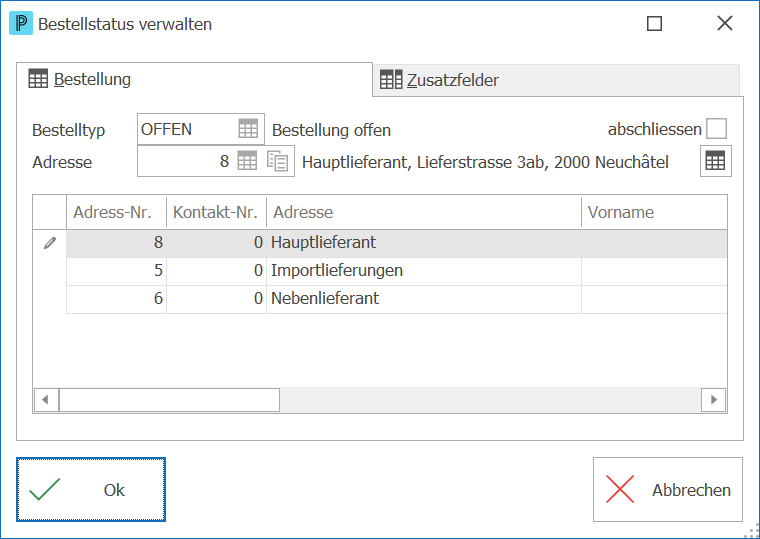Click Adress-Nr. cell with value 5
The width and height of the screenshot is (760, 539).
click(x=116, y=271)
